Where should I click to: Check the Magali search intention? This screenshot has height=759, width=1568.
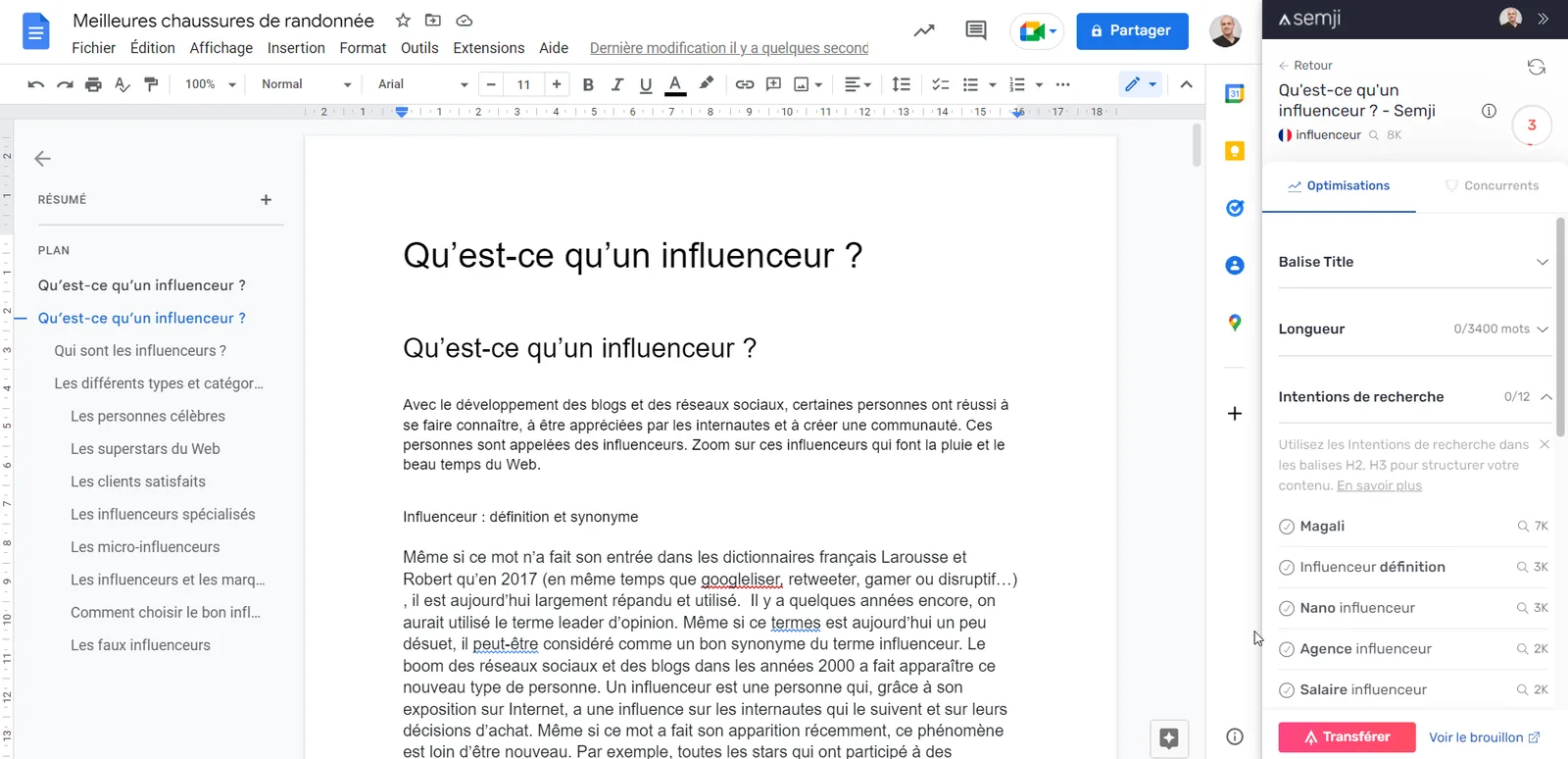(1287, 527)
